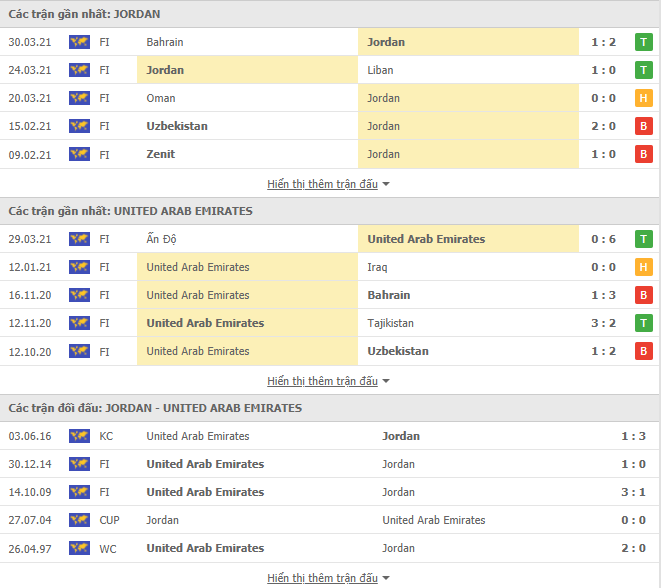Expand more head-to-head matches at the bottom
The width and height of the screenshot is (661, 588).
328,578
